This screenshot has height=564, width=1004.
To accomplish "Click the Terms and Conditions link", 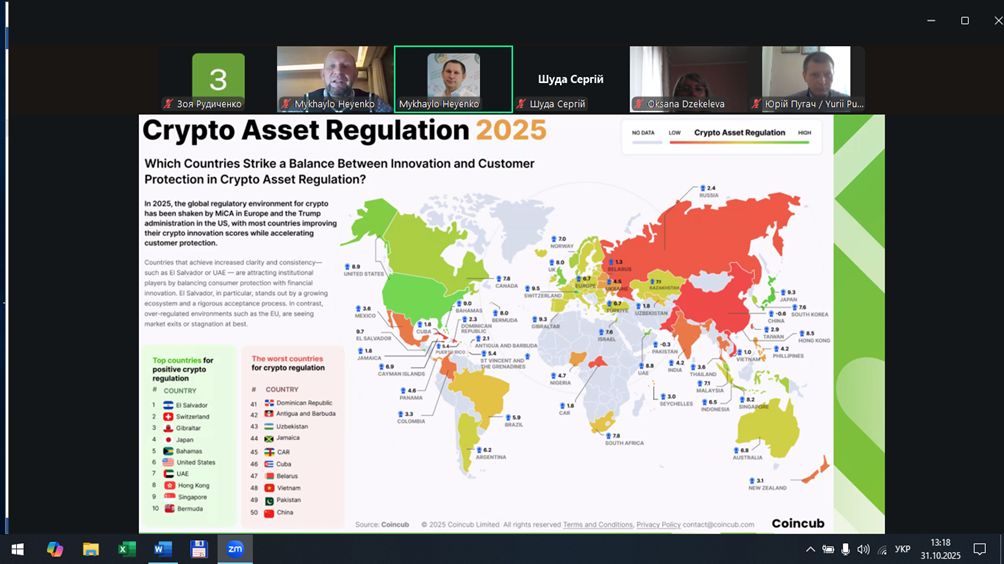I will click(x=597, y=524).
